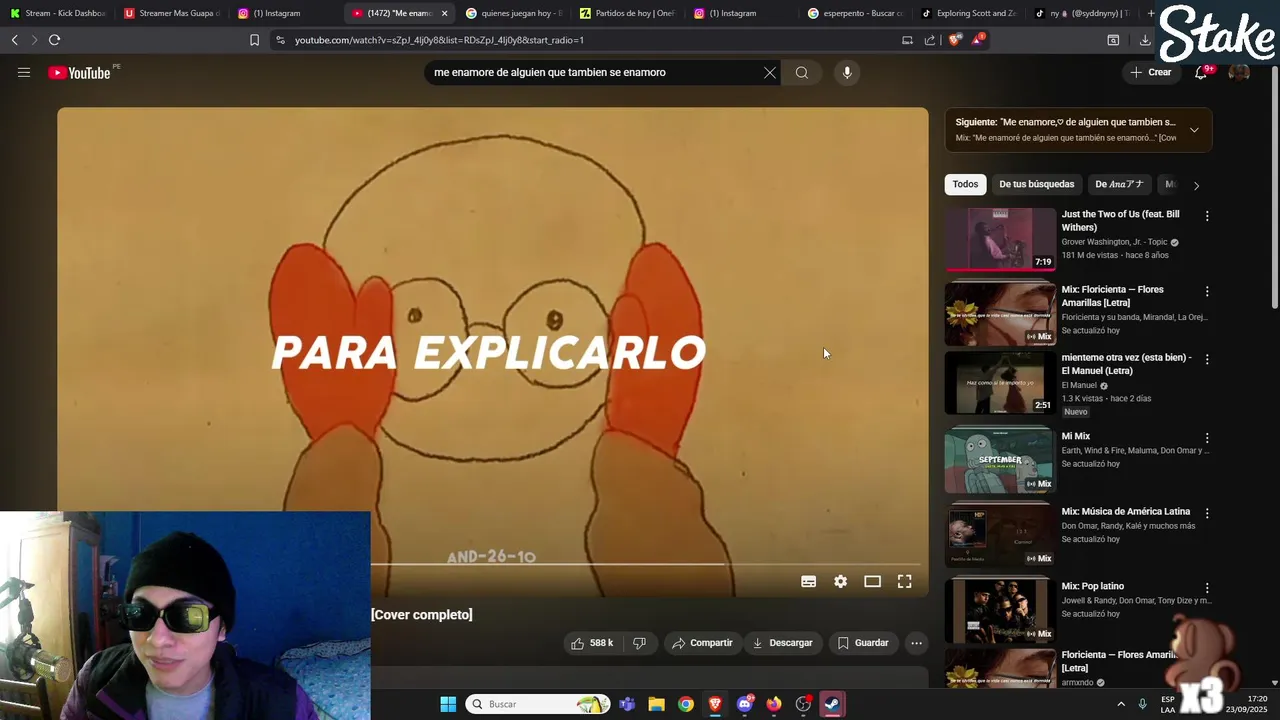Save video with Guardar button

(x=863, y=643)
